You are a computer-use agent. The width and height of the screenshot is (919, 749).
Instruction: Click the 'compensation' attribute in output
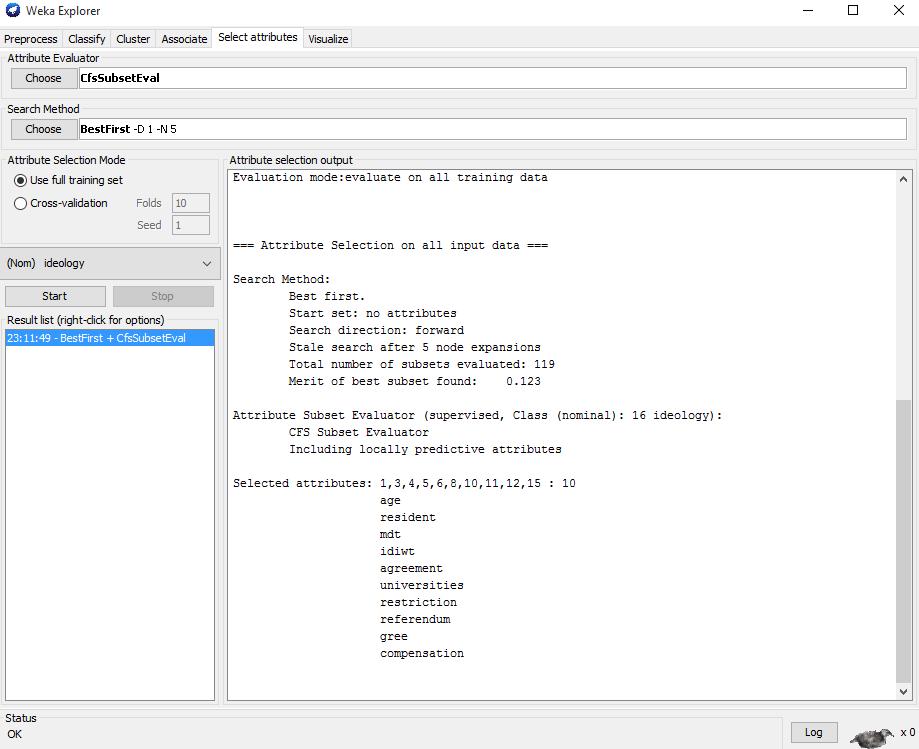pos(422,653)
